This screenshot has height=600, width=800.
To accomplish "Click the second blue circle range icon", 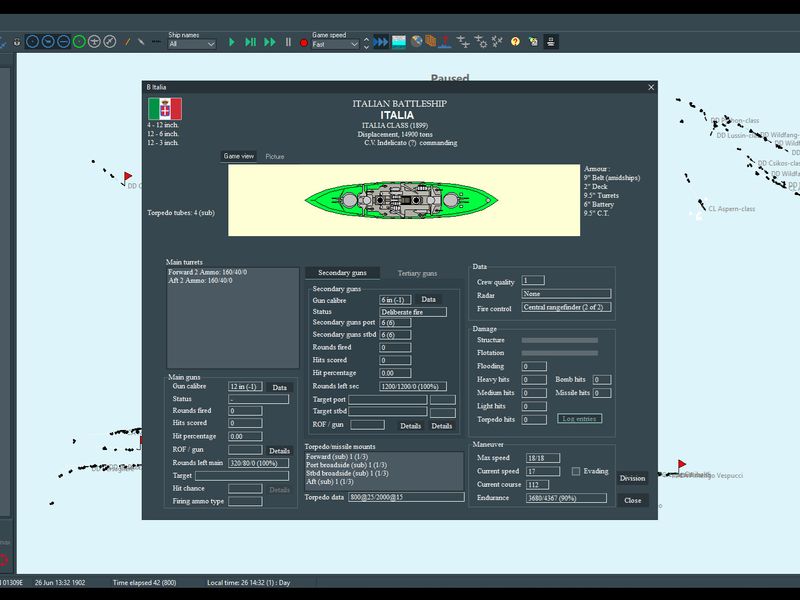I will tap(48, 42).
